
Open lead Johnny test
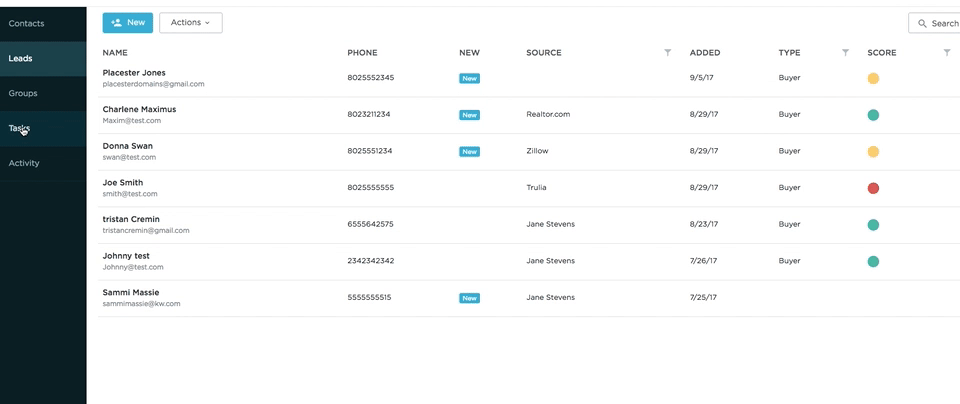[x=126, y=256]
